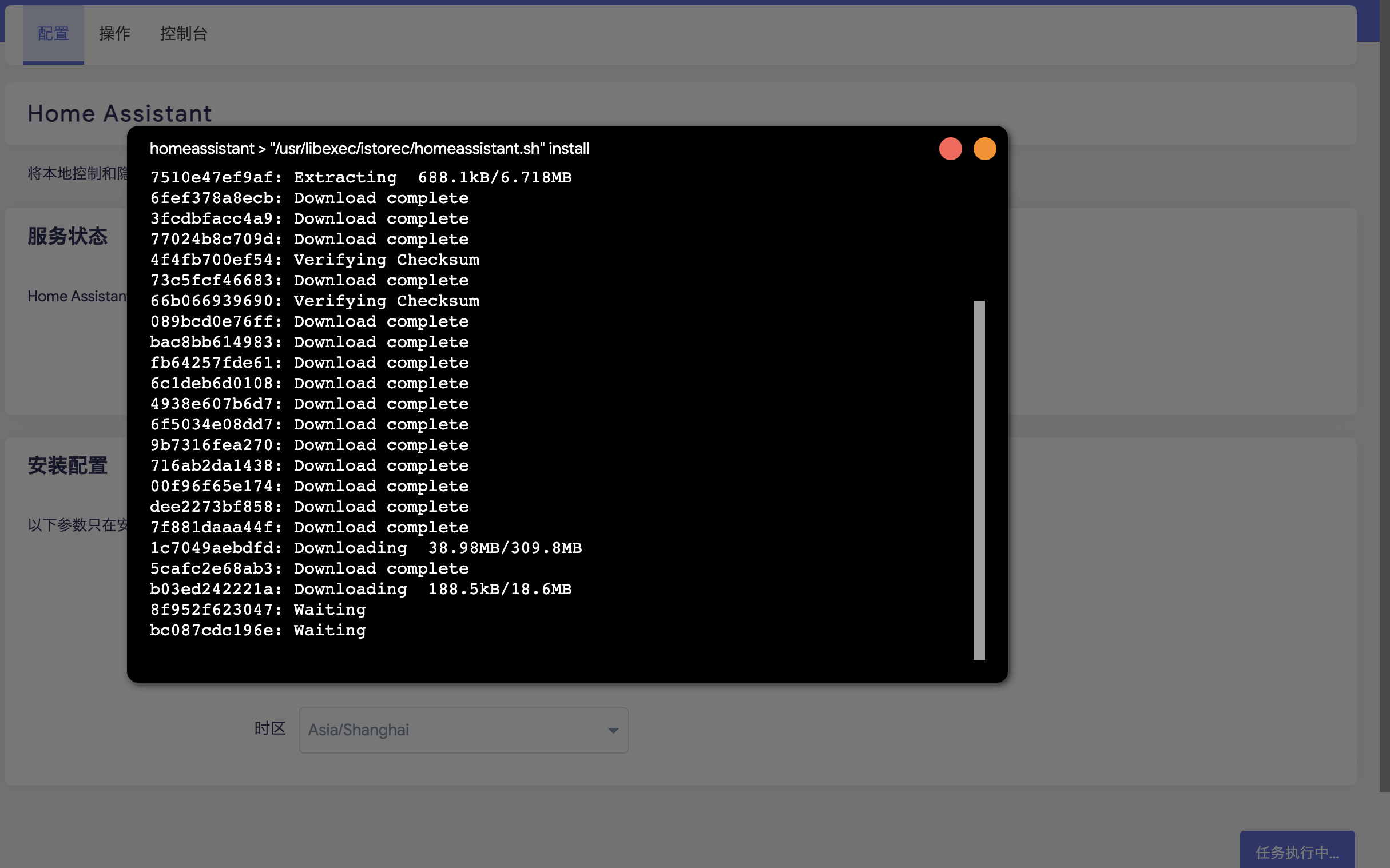The width and height of the screenshot is (1390, 868).
Task: Select the line 4938e607b6d7 Download complete
Action: pyautogui.click(x=309, y=404)
